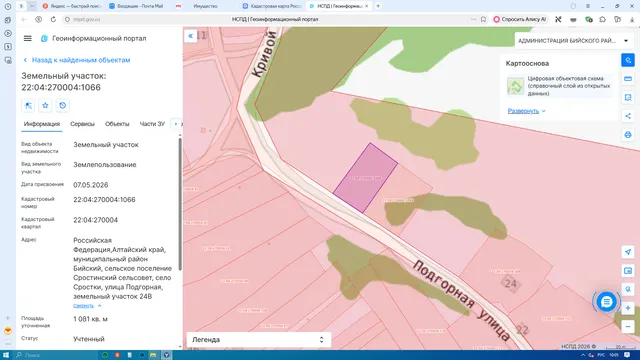Open browser downloads icon
This screenshot has height=360, width=640.
[x=632, y=19]
